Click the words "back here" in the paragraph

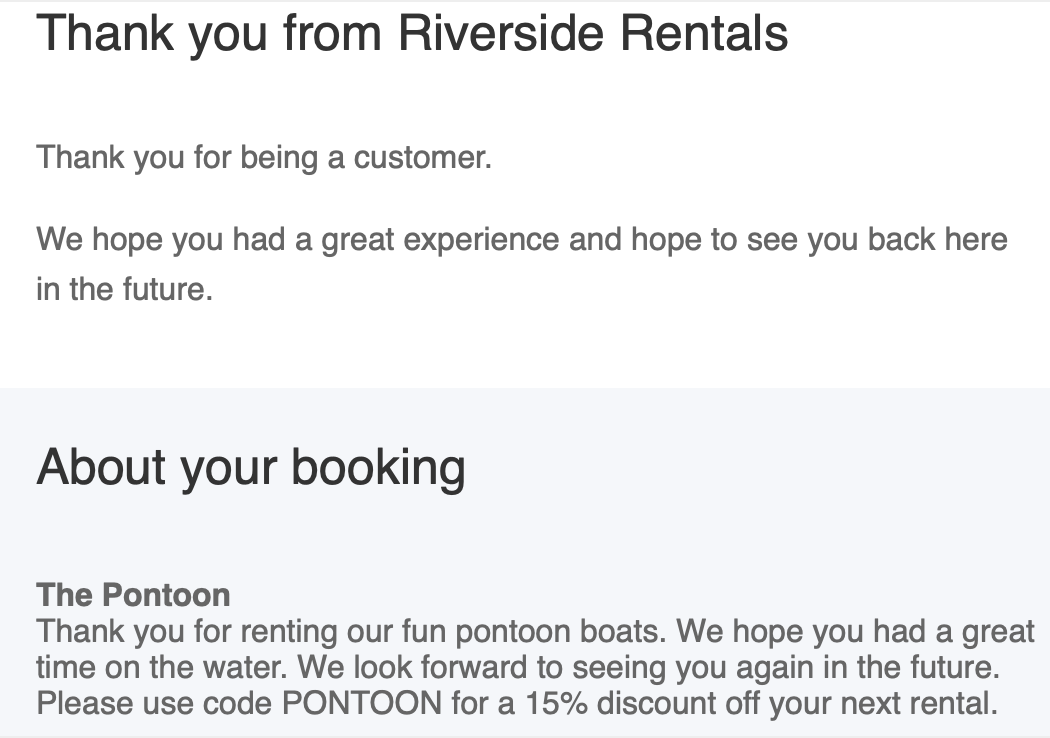[x=938, y=239]
